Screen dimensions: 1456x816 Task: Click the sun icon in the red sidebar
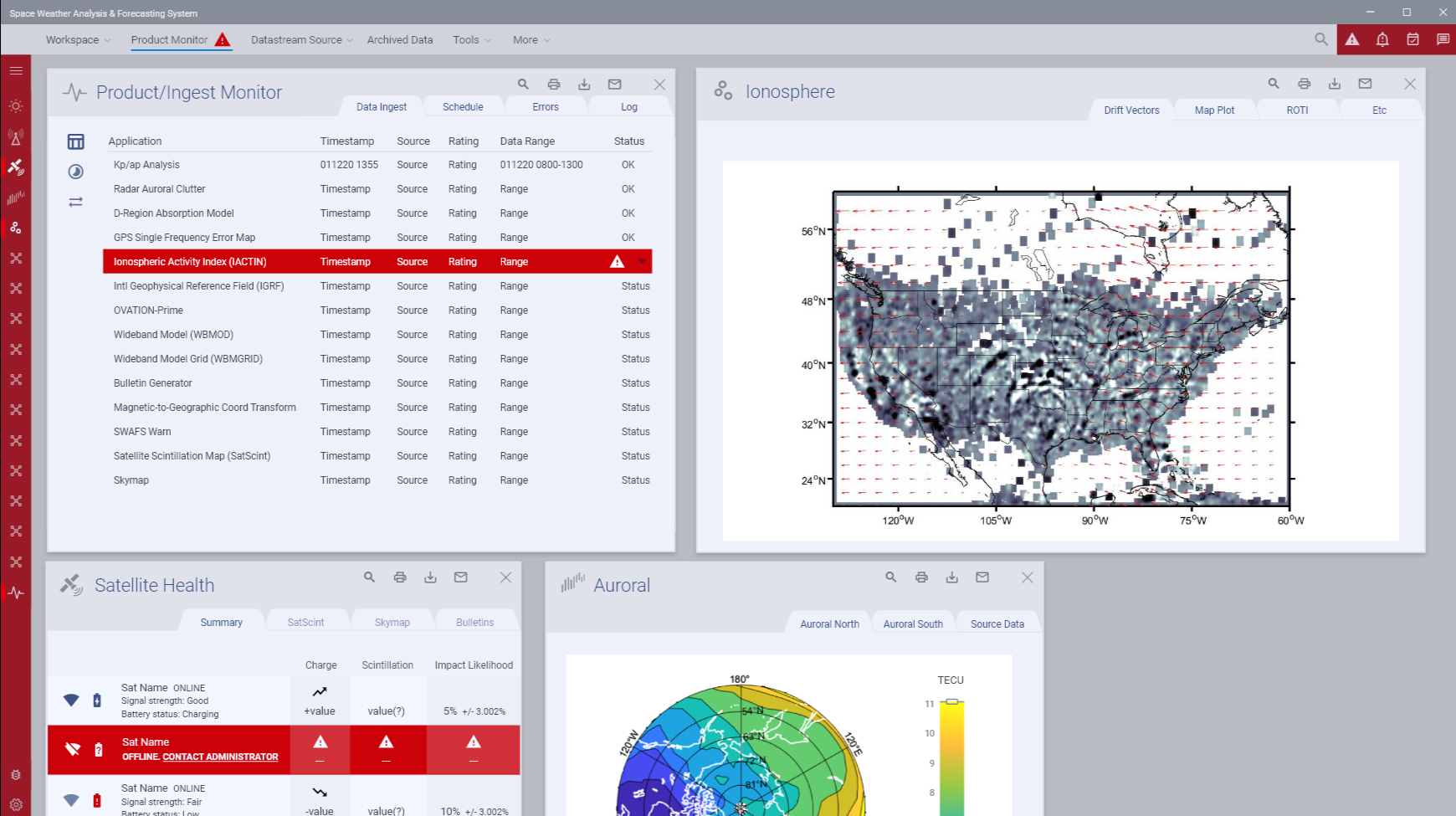point(16,106)
